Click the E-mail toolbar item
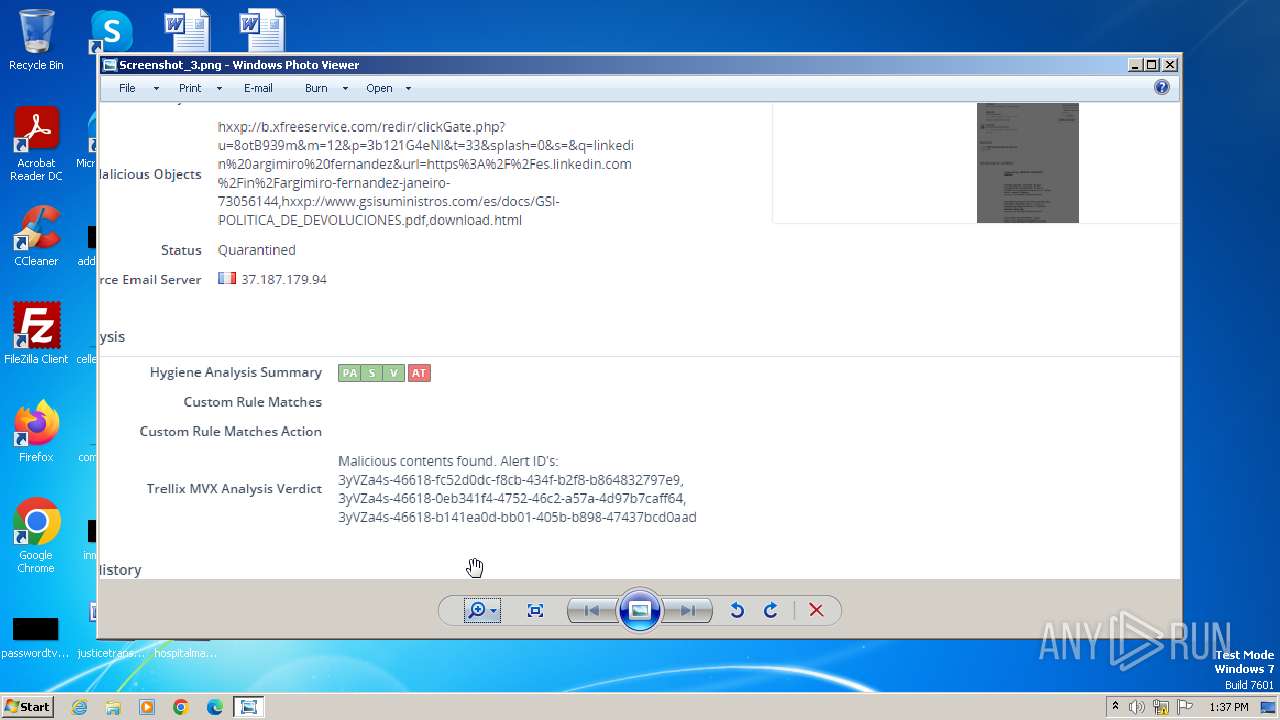Screen dimensions: 1280x720 coord(258,88)
